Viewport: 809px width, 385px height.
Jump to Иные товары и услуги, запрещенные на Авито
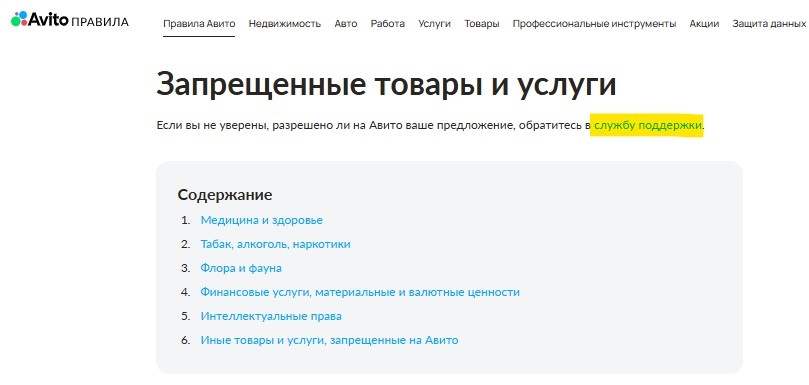pyautogui.click(x=329, y=341)
